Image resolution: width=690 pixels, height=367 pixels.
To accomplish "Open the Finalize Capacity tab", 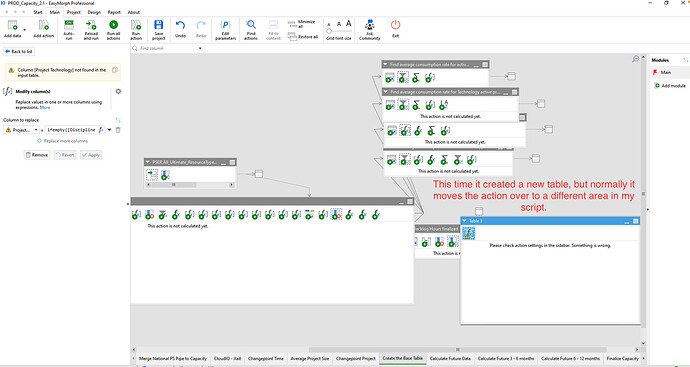I will 622,359.
